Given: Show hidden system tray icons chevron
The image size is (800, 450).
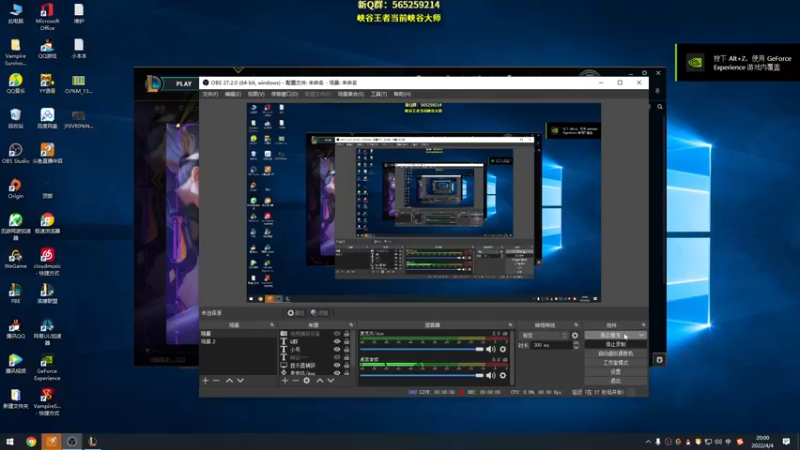Looking at the screenshot, I should (x=648, y=442).
